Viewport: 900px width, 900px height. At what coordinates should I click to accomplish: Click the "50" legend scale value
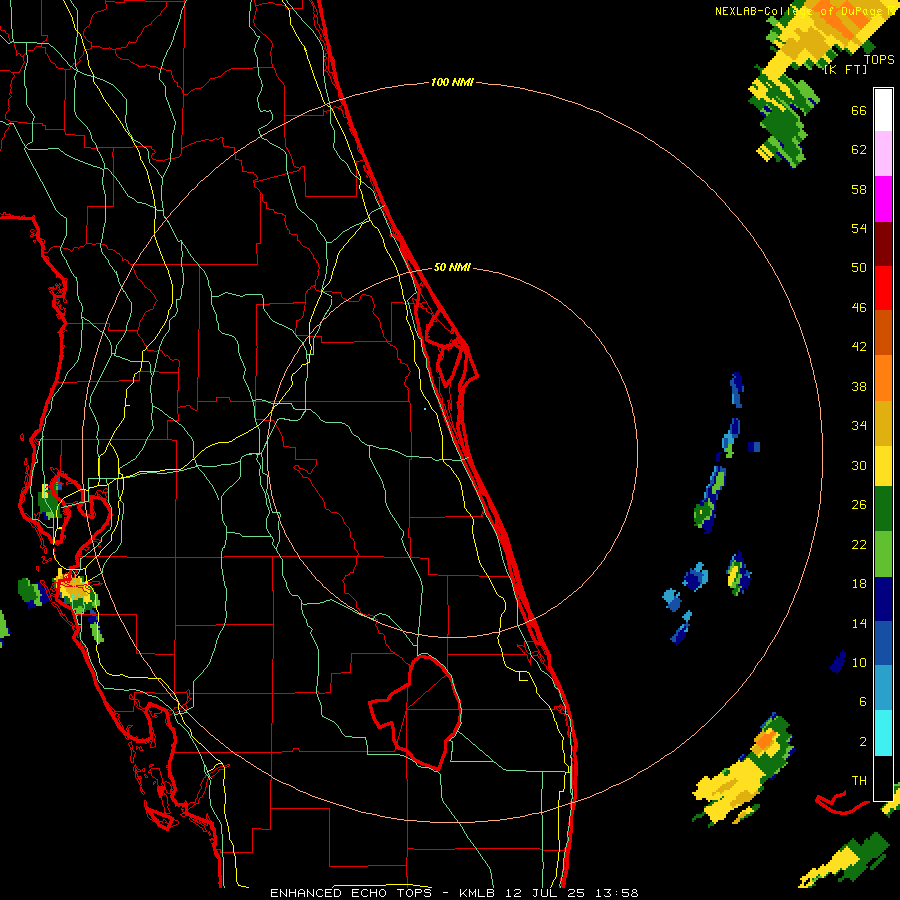tap(859, 268)
